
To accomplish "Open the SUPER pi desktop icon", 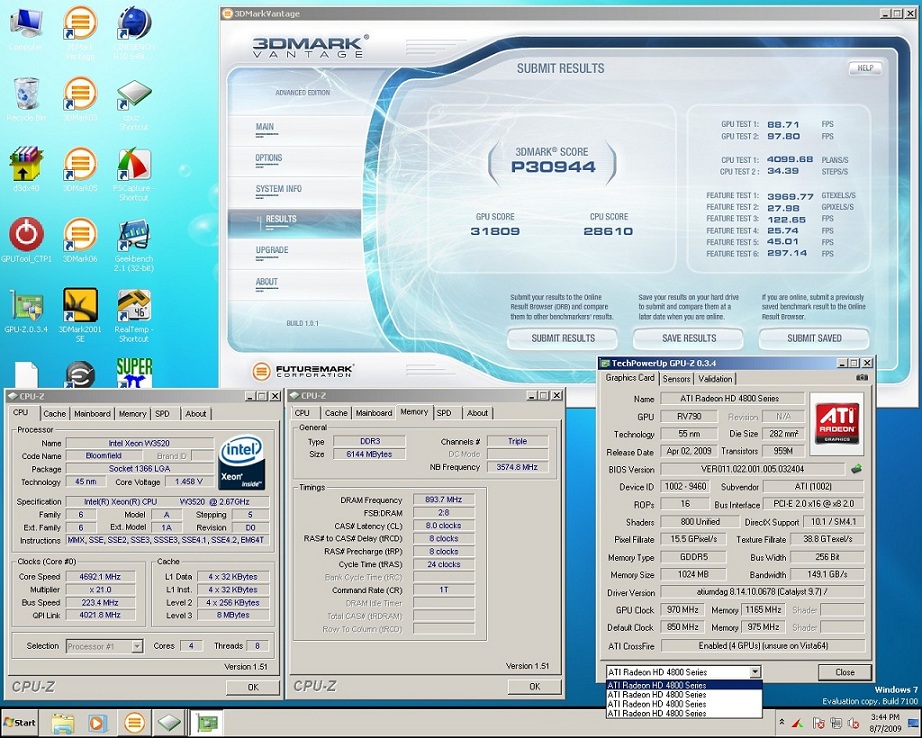I will point(134,372).
